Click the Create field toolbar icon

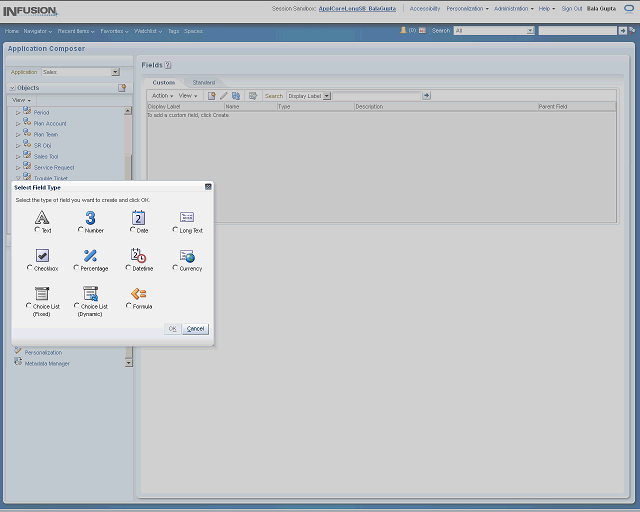211,96
